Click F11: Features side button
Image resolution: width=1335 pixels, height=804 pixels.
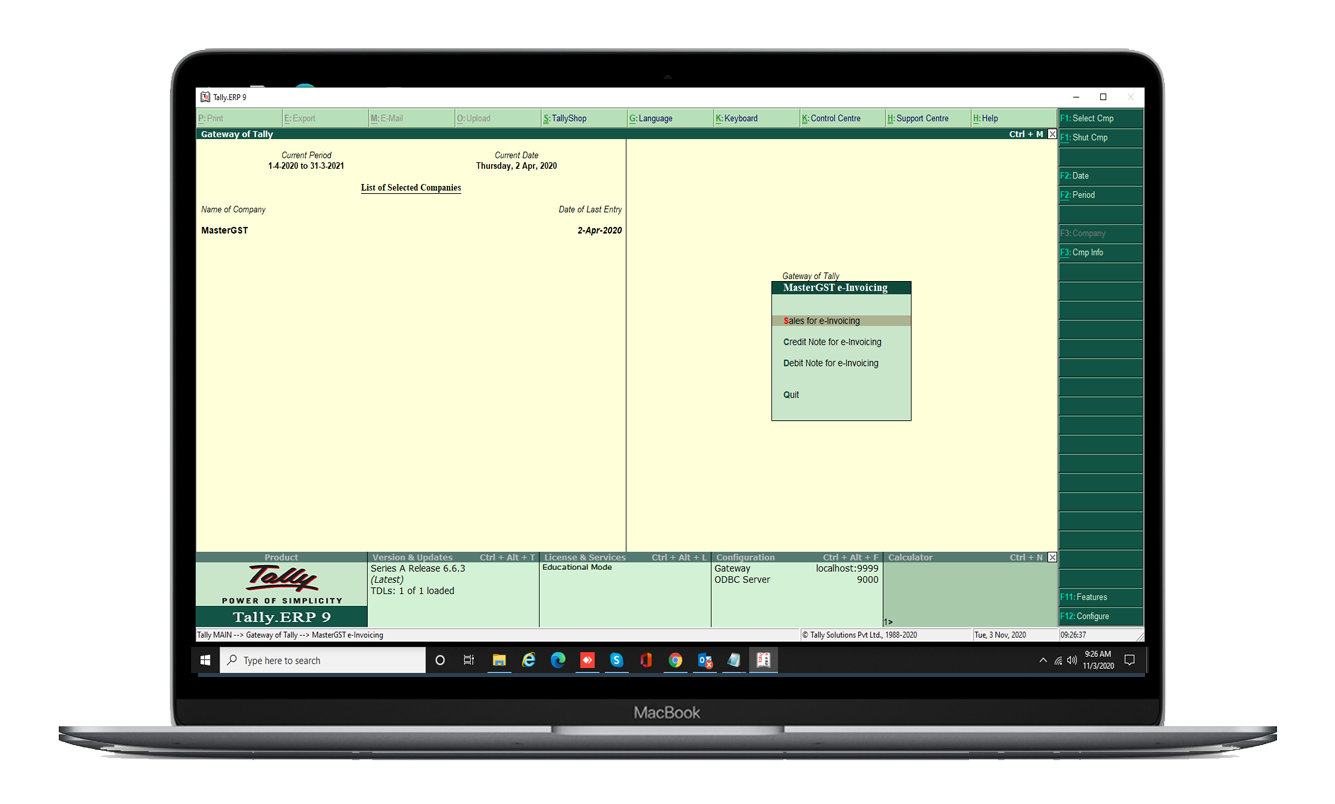coord(1101,597)
